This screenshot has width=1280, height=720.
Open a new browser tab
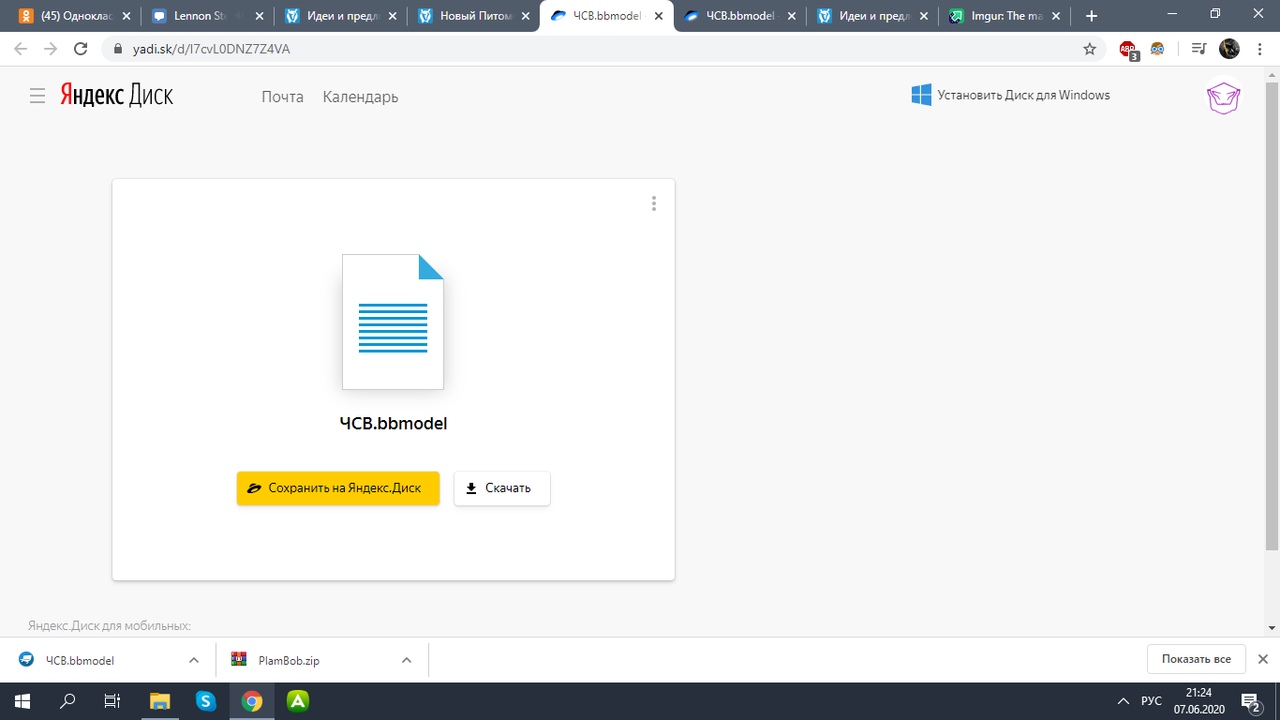pyautogui.click(x=1091, y=16)
